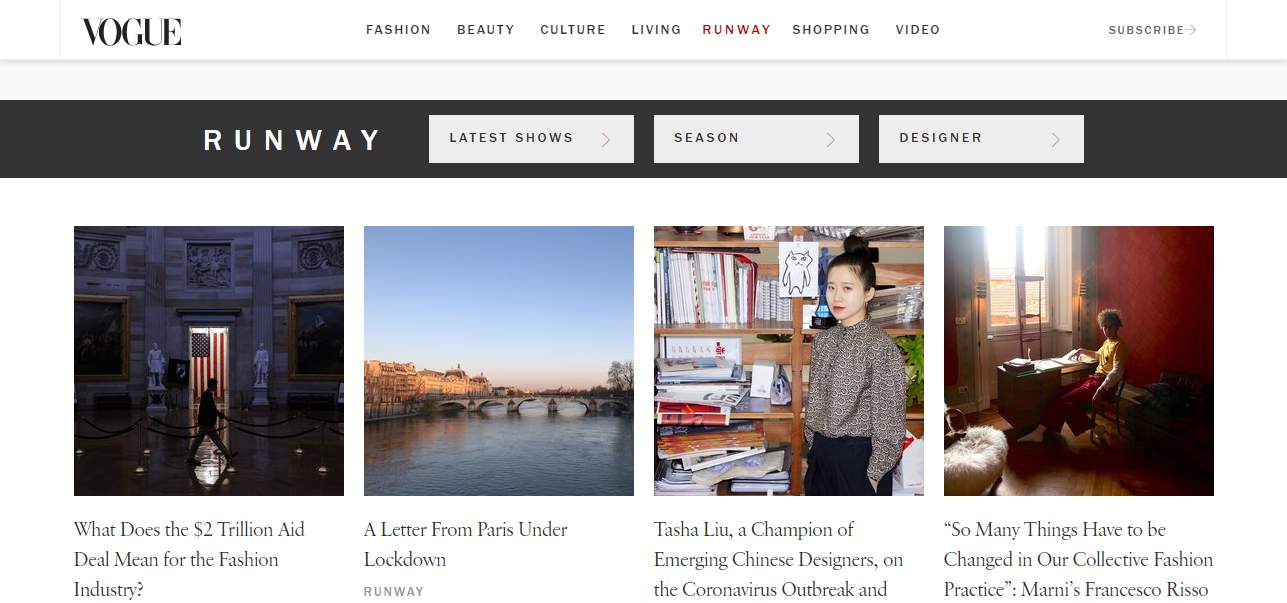Image resolution: width=1287 pixels, height=603 pixels.
Task: Click the Vogue logo
Action: 132,31
